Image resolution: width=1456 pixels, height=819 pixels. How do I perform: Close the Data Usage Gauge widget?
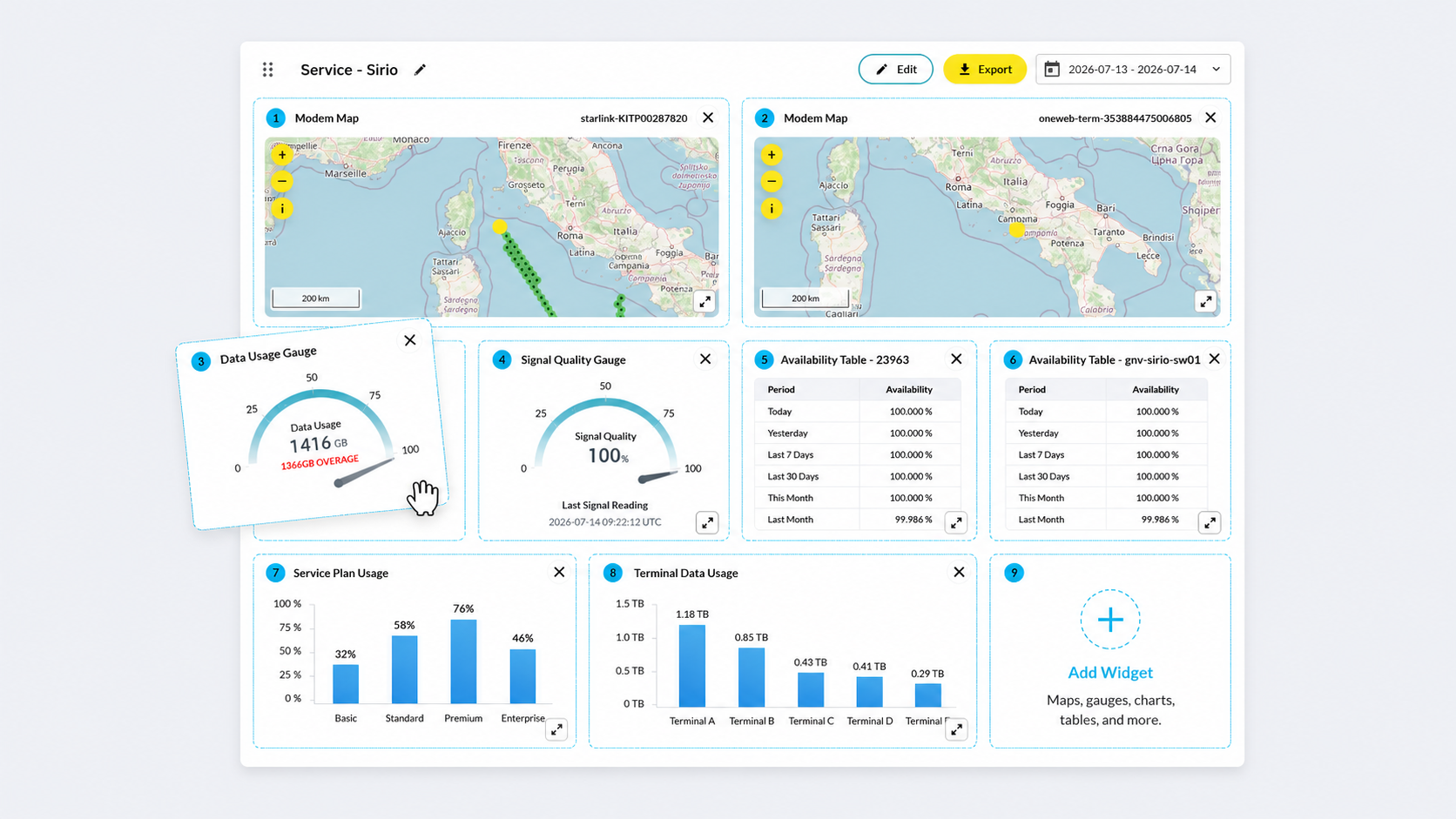(410, 340)
